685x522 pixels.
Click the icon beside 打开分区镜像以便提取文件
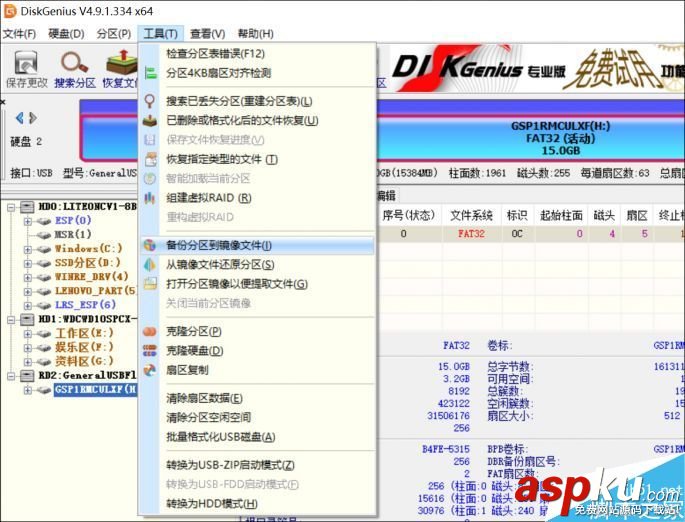coord(150,284)
